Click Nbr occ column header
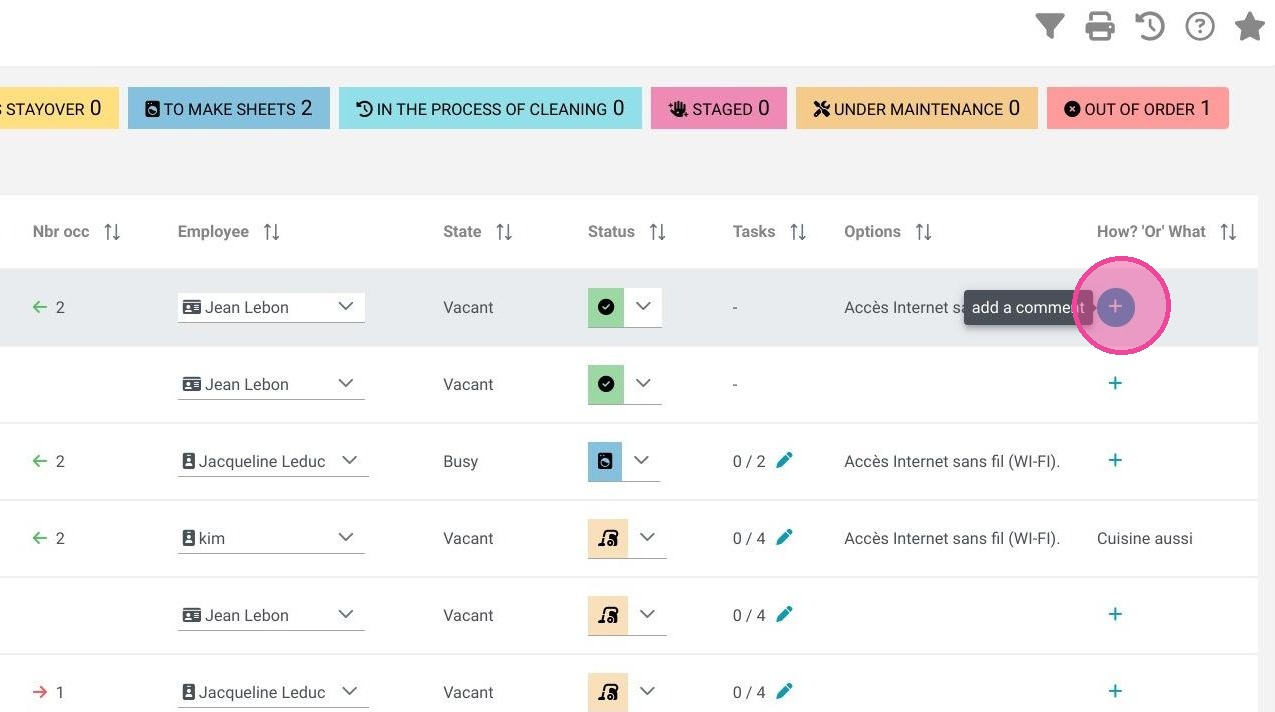Screen dimensions: 1275x712 coord(61,232)
